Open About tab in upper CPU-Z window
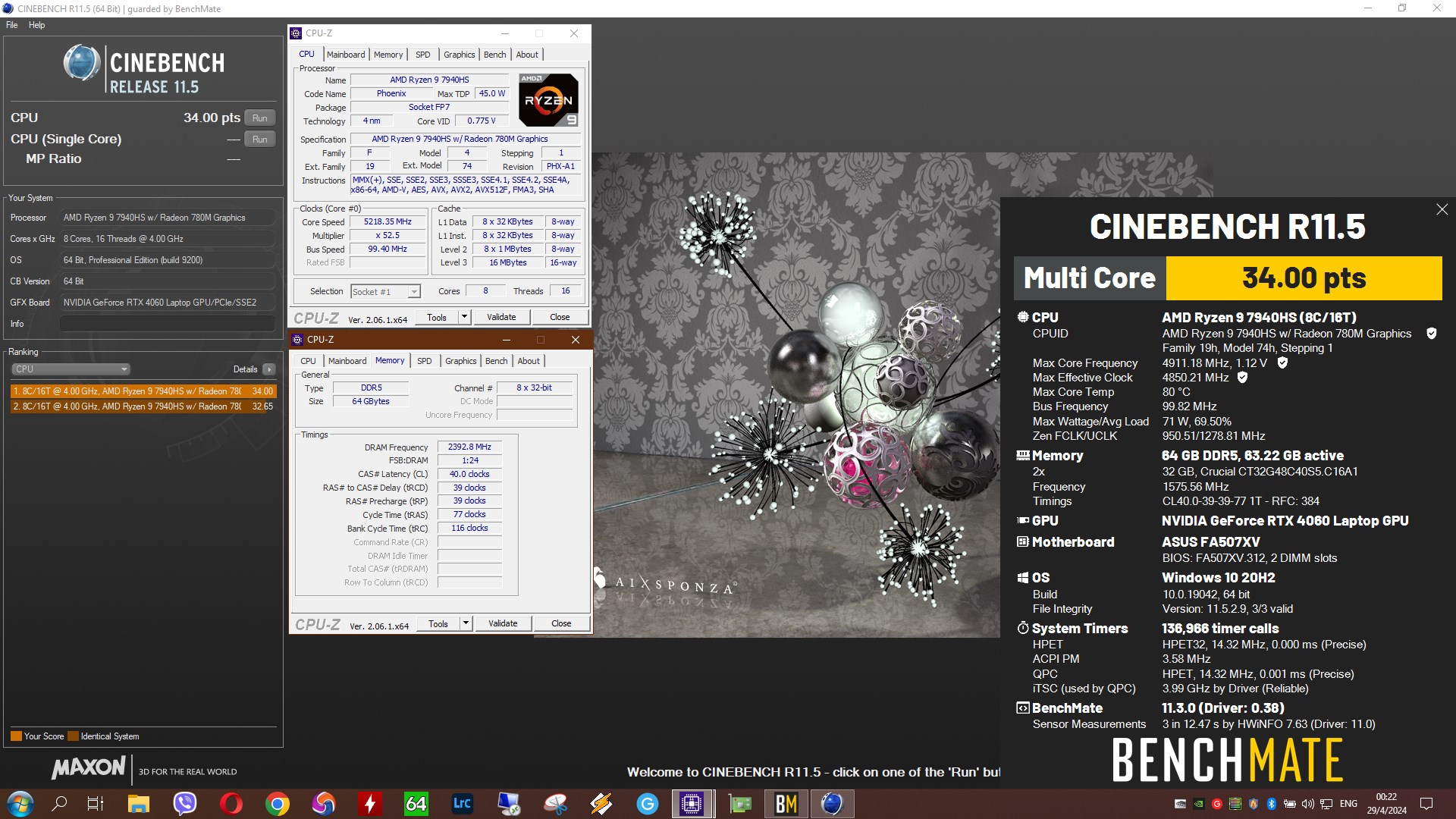 [527, 55]
